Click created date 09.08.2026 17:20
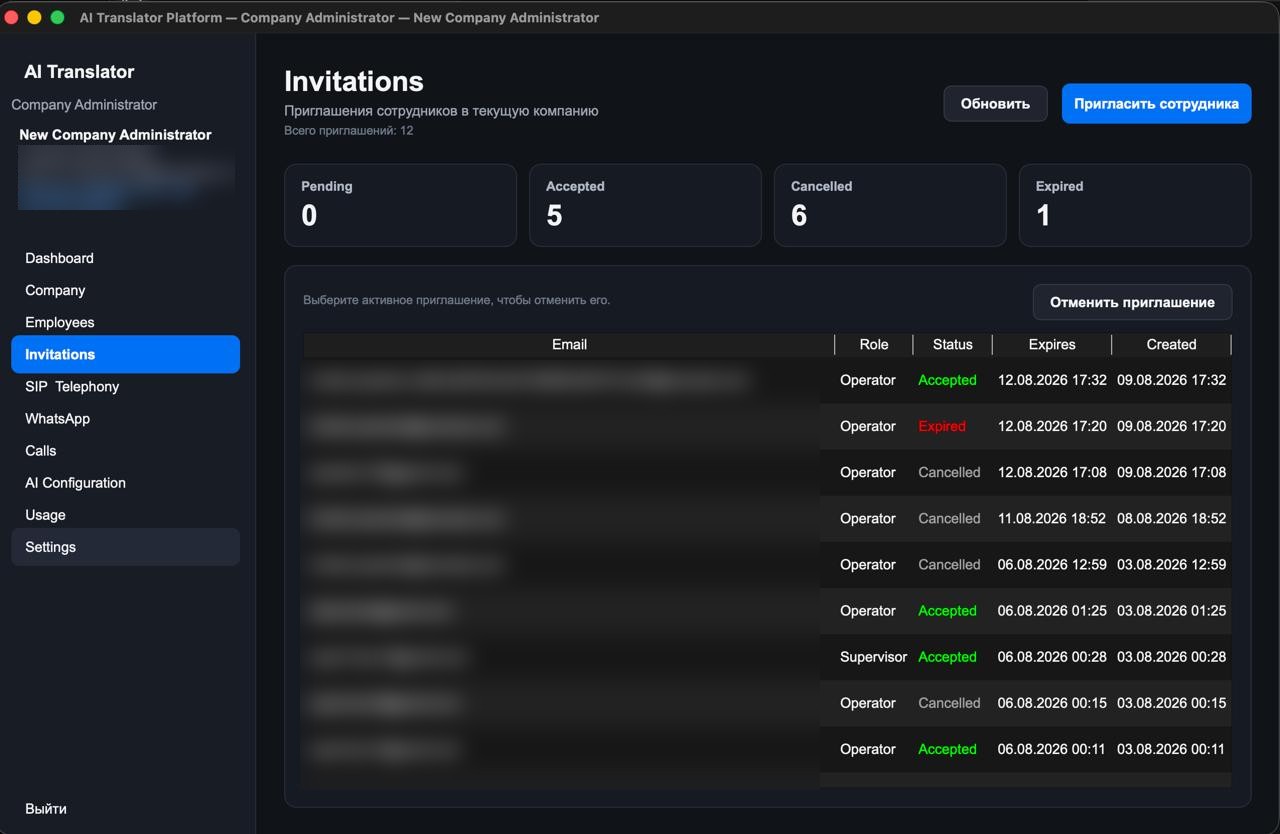This screenshot has height=834, width=1280. click(x=1171, y=426)
